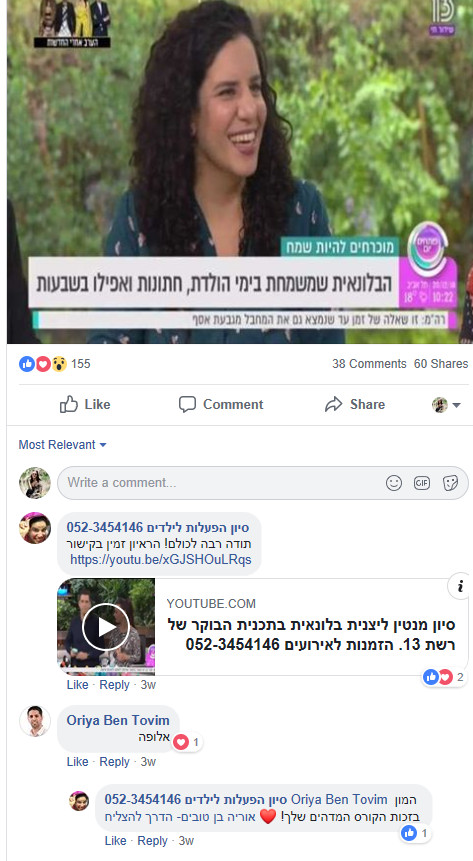Open the youtu.be link in the comment

point(160,560)
